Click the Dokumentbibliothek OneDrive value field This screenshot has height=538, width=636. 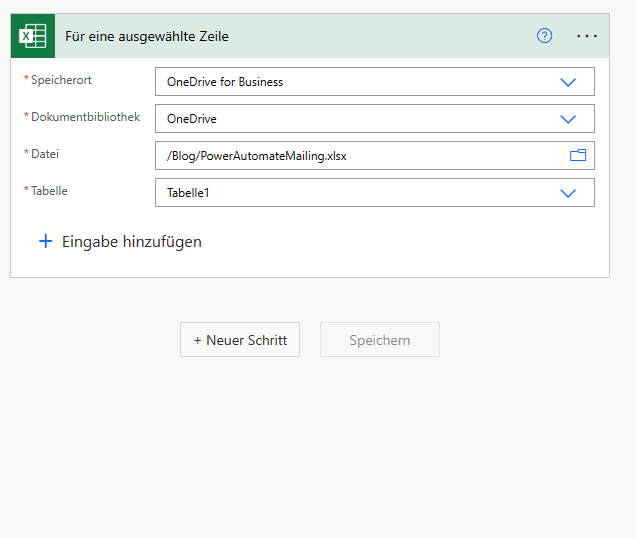(x=375, y=118)
